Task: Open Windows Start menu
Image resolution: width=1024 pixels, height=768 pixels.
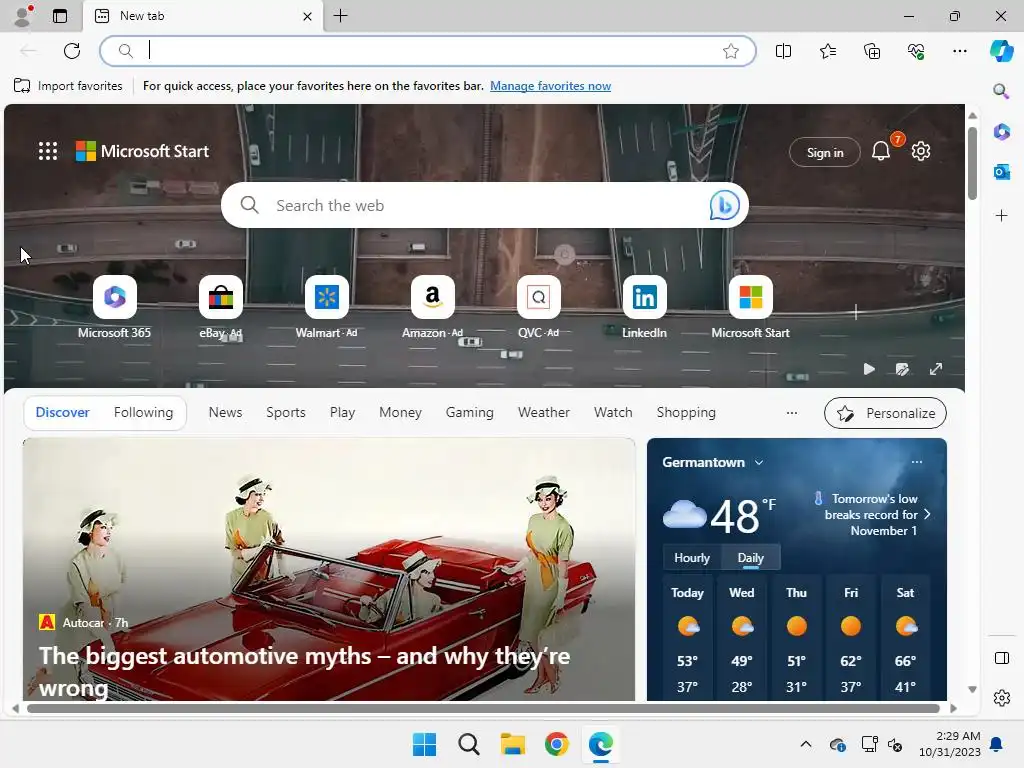Action: [424, 744]
